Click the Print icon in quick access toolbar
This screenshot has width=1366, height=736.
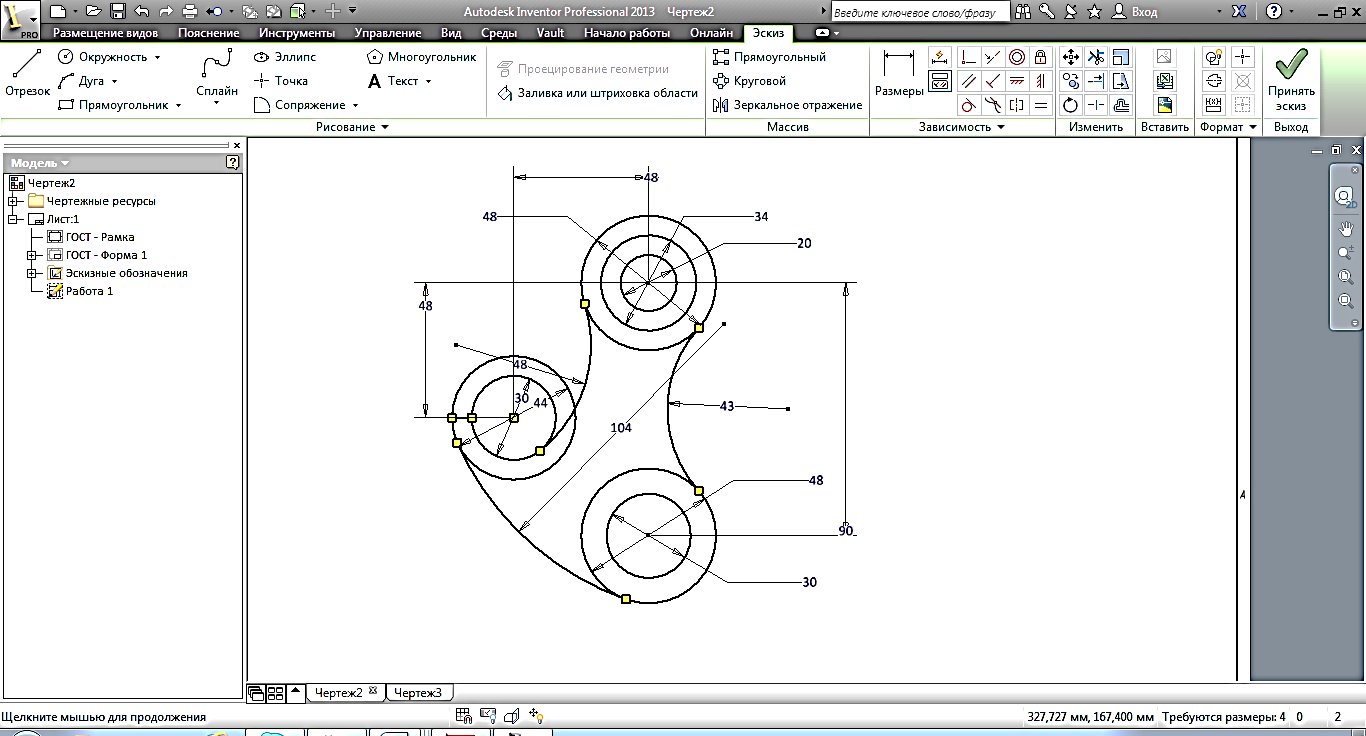pos(190,11)
